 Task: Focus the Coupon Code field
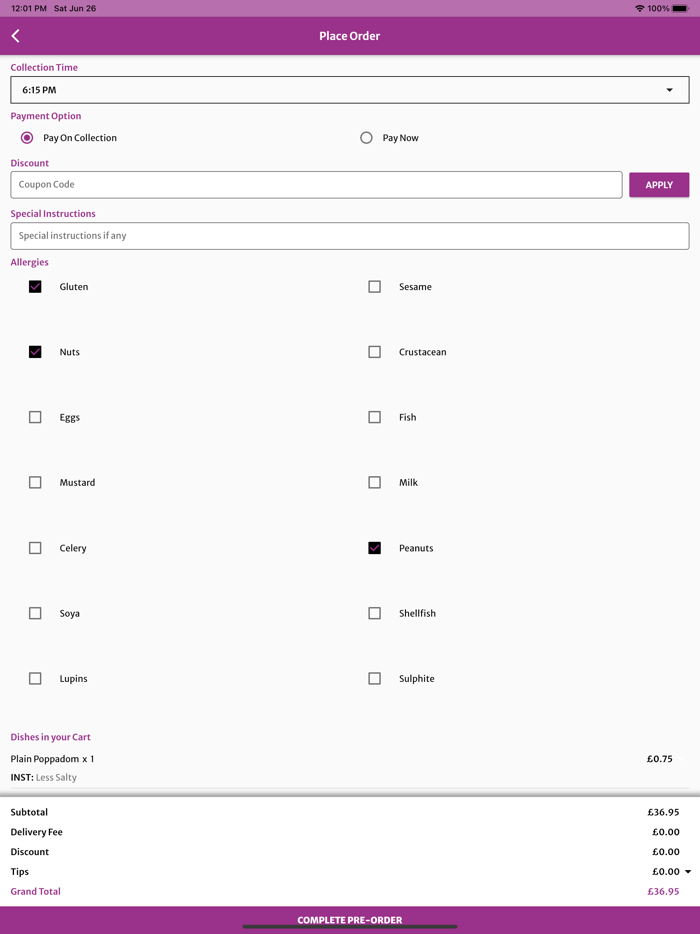tap(316, 185)
